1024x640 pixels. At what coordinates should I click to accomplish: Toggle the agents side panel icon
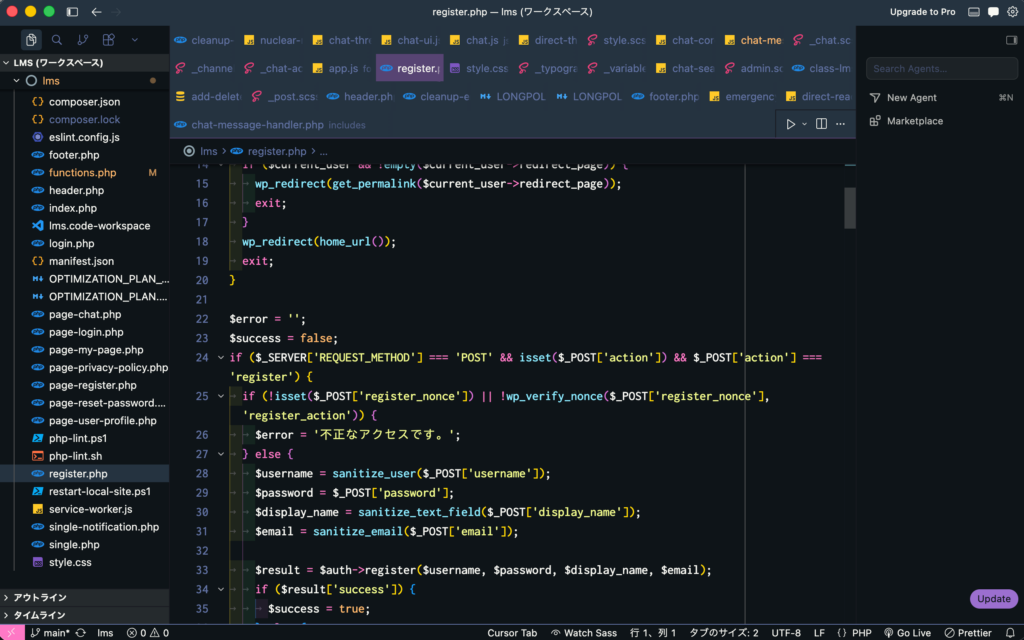coord(1011,40)
